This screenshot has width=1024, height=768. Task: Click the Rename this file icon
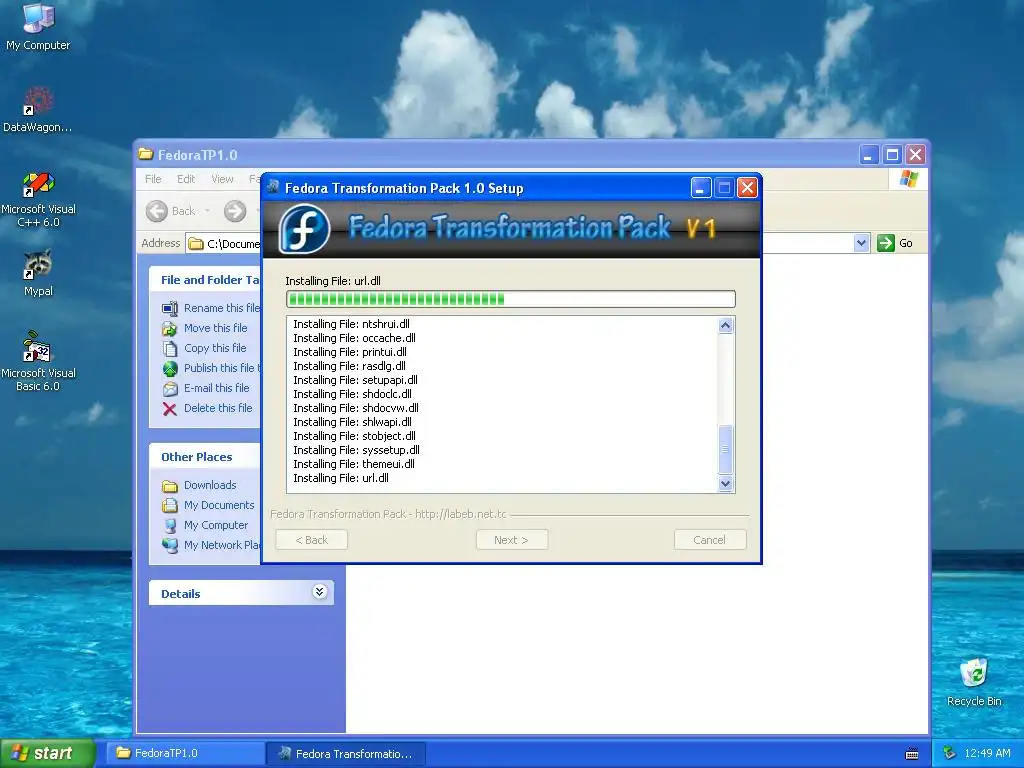(x=170, y=308)
